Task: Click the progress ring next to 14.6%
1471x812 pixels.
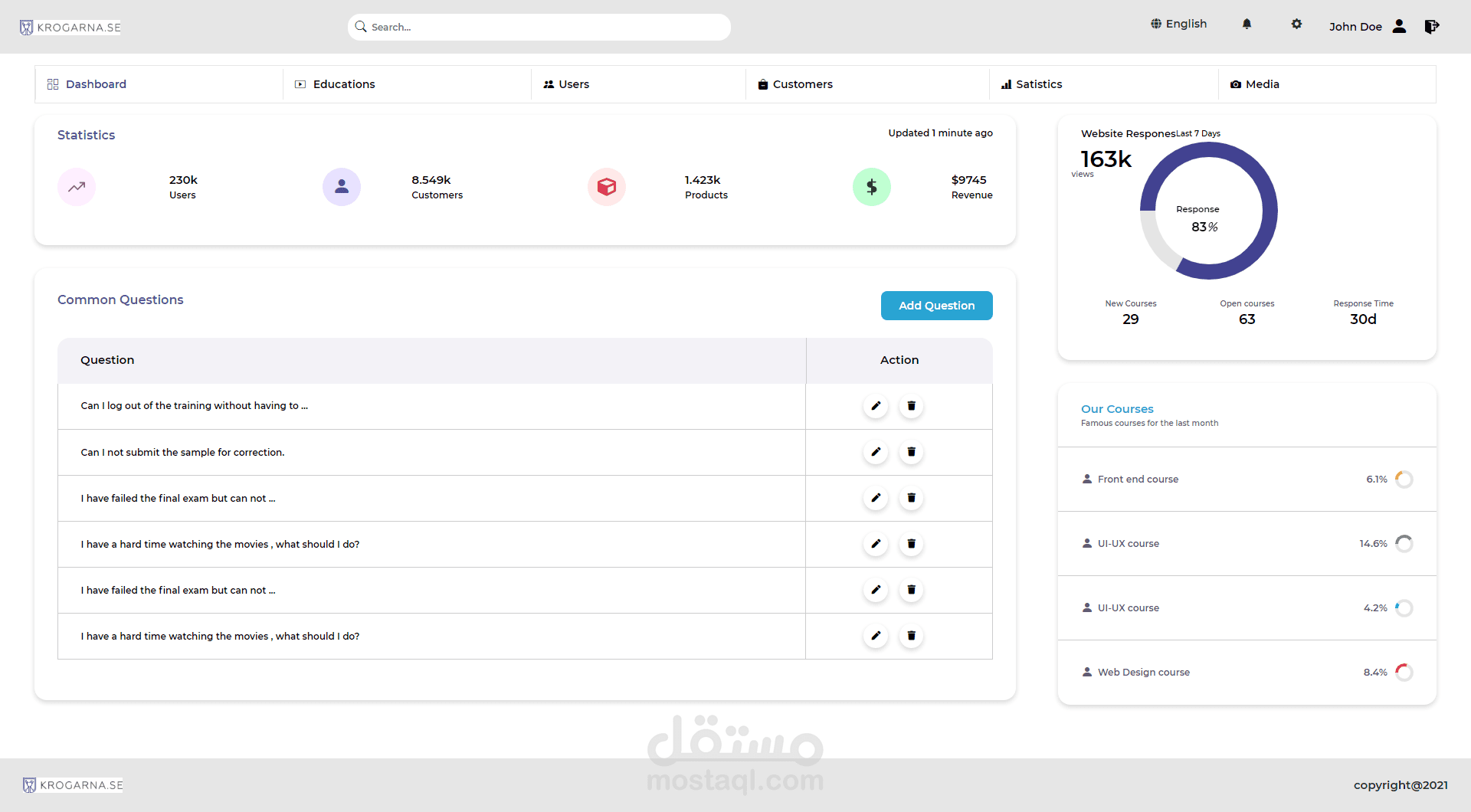Action: (x=1404, y=544)
